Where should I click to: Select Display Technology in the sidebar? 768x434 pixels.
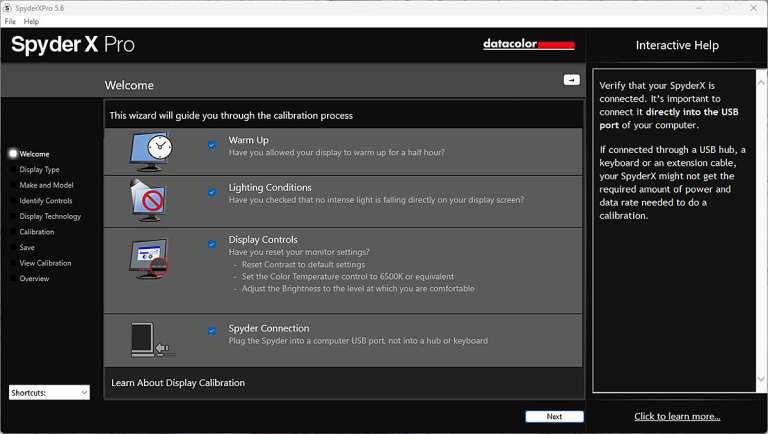(x=50, y=216)
